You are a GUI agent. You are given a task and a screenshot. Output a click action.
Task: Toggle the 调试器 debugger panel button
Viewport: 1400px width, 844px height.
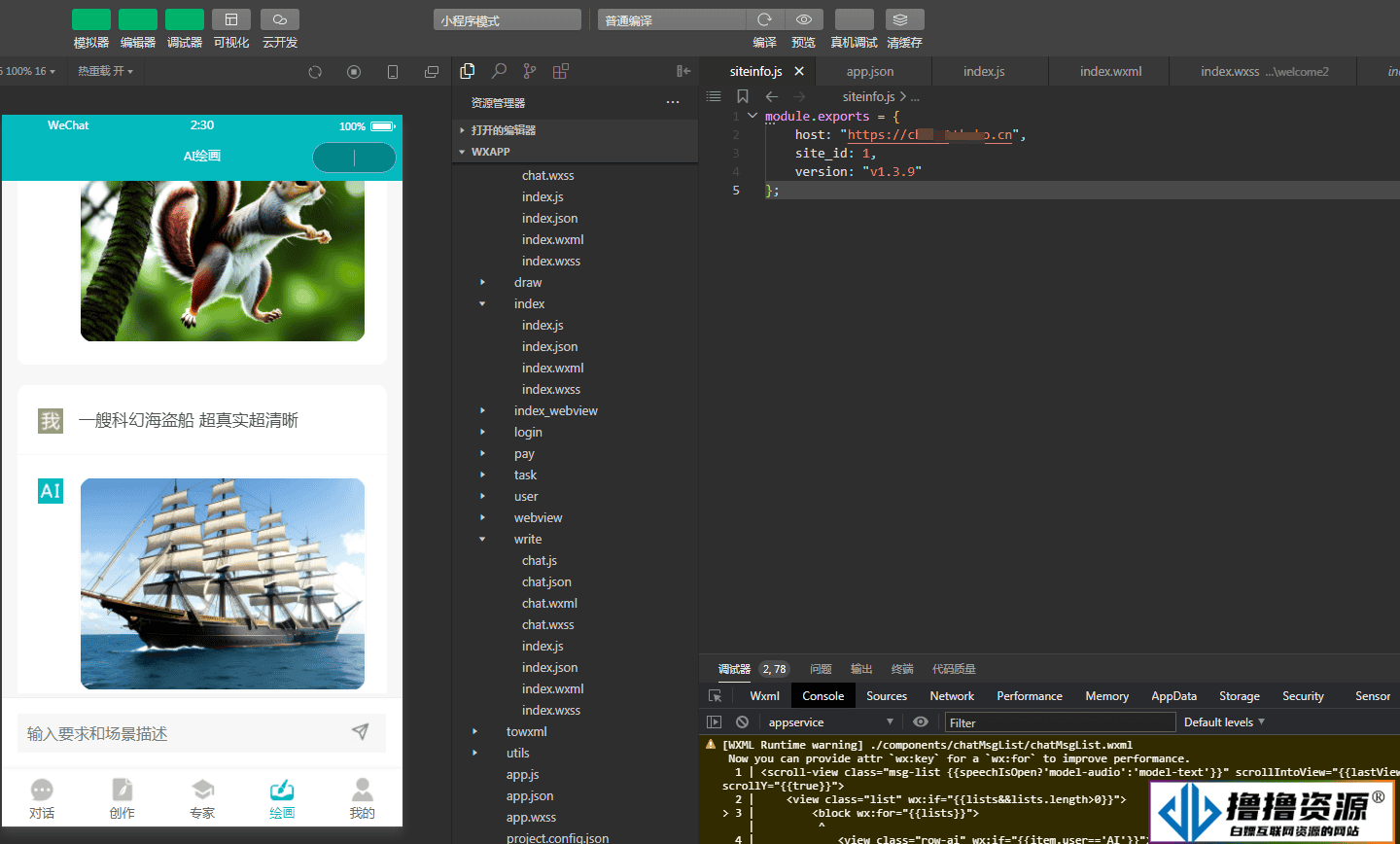pyautogui.click(x=185, y=19)
